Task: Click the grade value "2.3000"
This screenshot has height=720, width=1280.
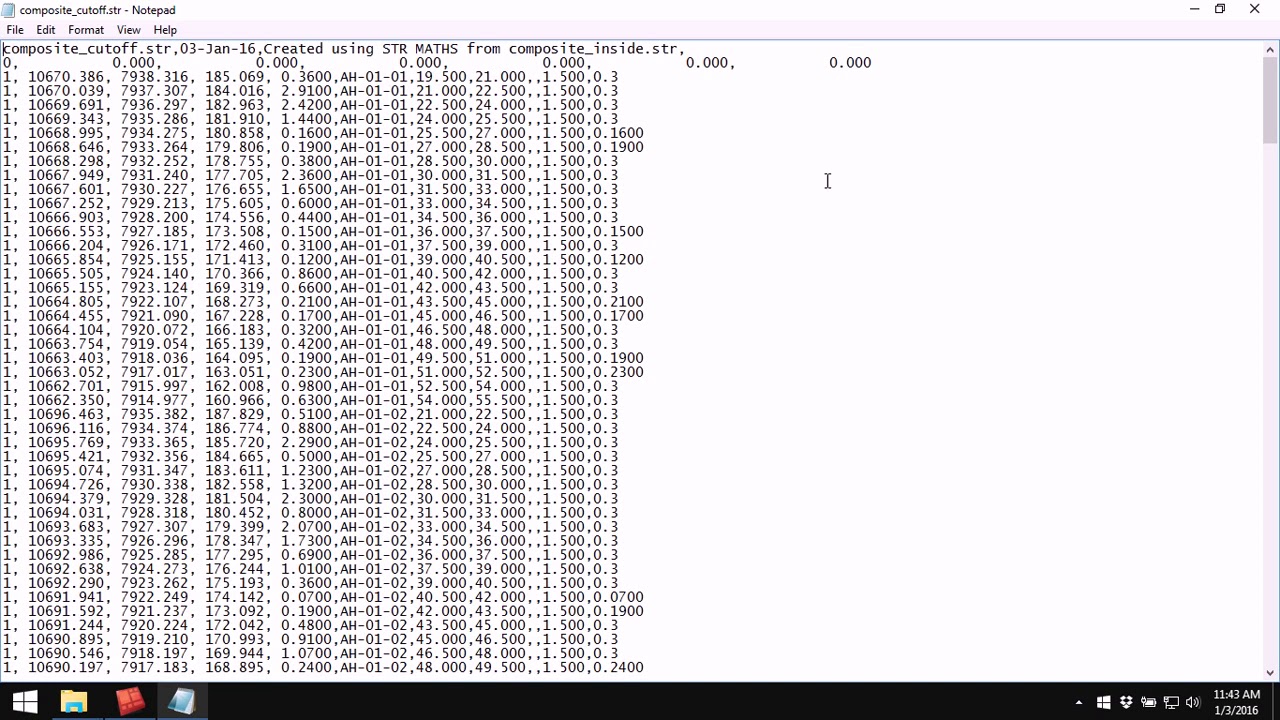Action: coord(306,498)
